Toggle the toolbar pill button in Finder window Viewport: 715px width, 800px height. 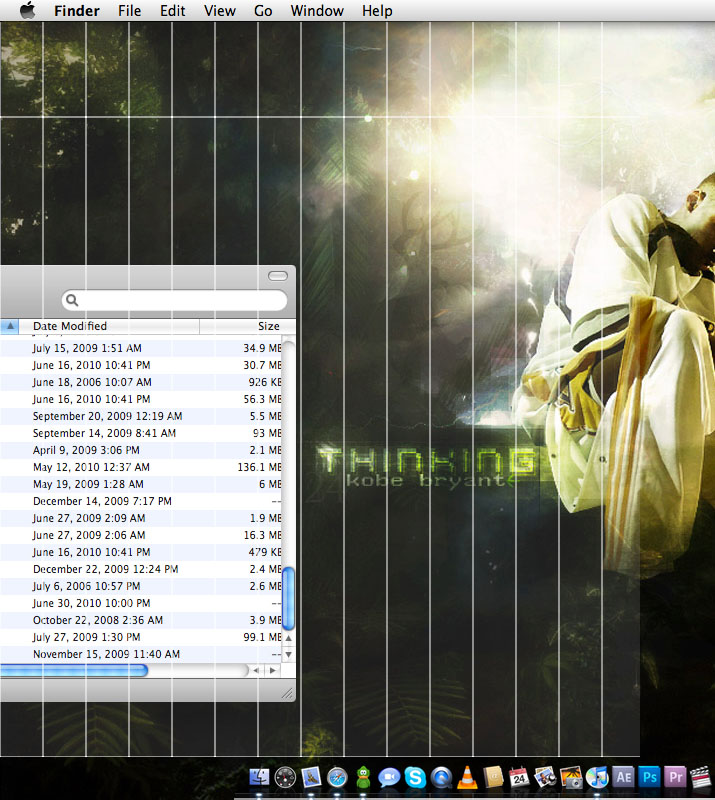(x=278, y=276)
